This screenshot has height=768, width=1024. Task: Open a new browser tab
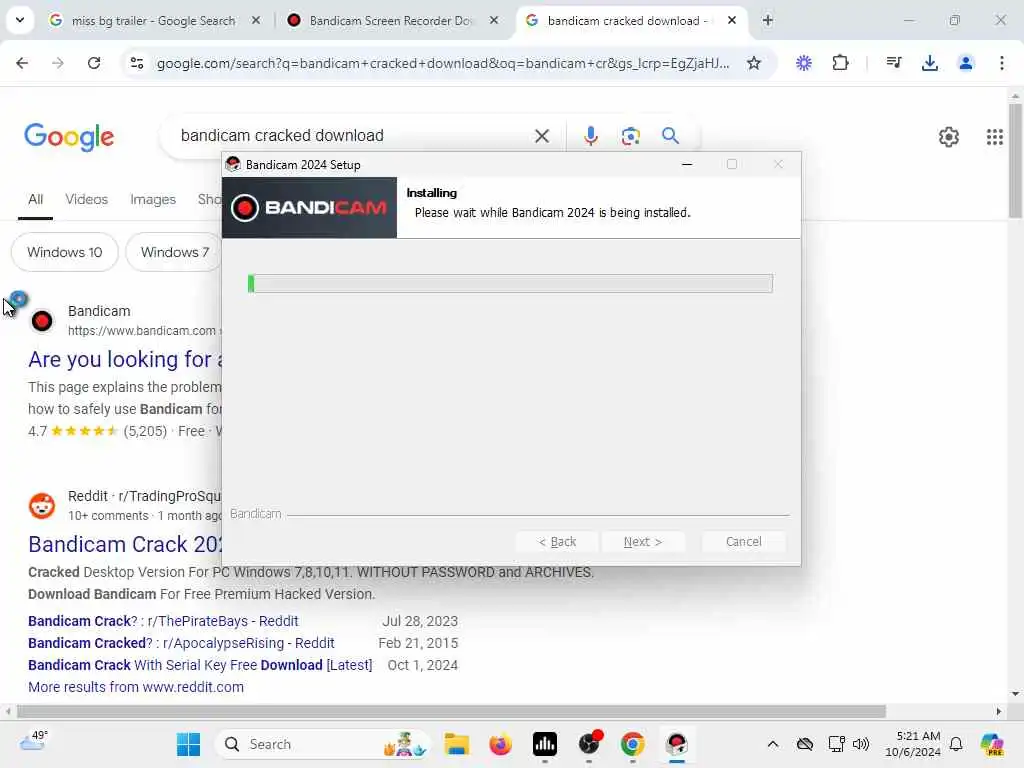pyautogui.click(x=768, y=20)
